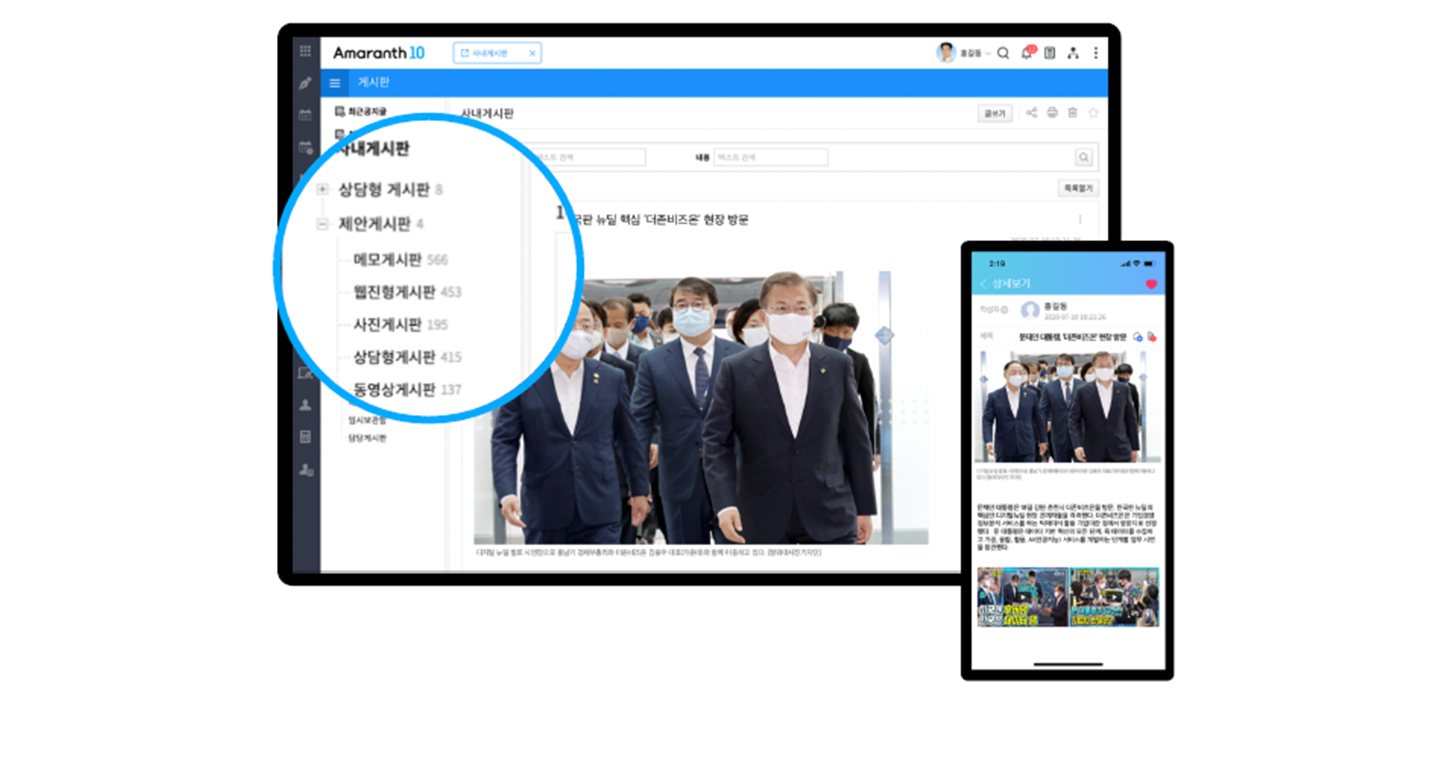Click the post title '더존비즈온' 현장 방문
The height and width of the screenshot is (760, 1456).
click(x=659, y=219)
